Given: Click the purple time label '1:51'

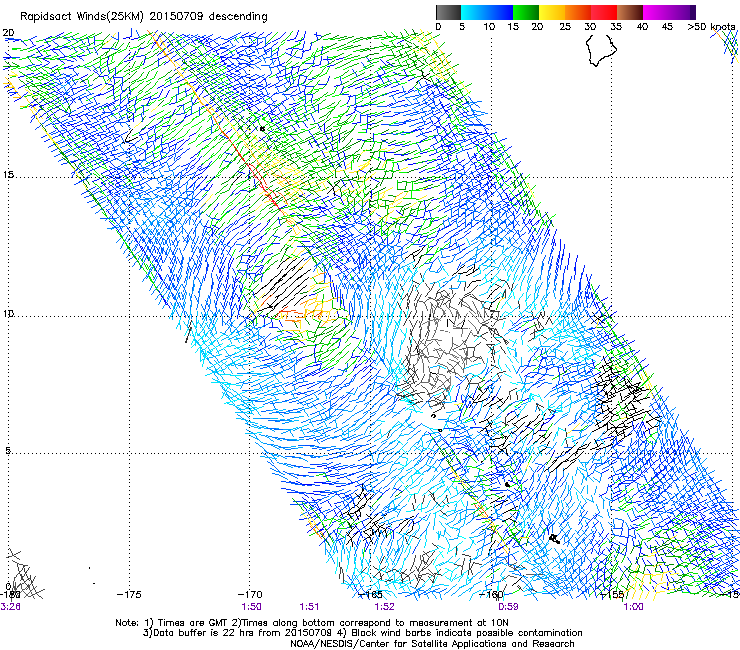Looking at the screenshot, I should [x=309, y=607].
